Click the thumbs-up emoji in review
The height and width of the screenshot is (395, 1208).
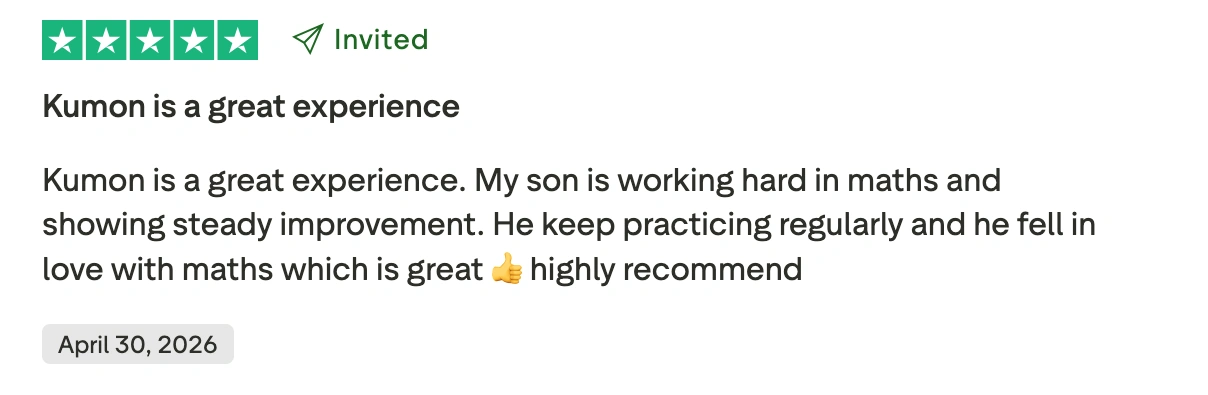tap(507, 270)
